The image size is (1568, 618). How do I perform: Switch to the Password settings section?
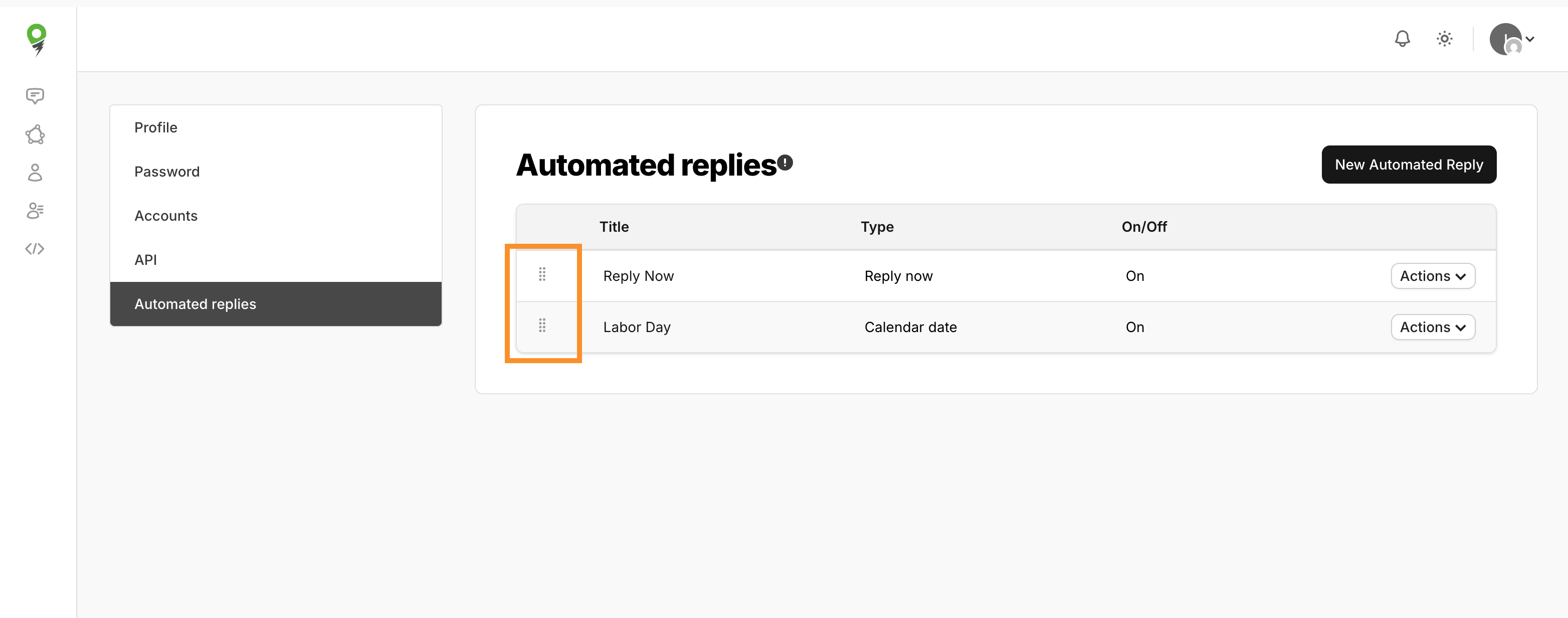coord(167,171)
